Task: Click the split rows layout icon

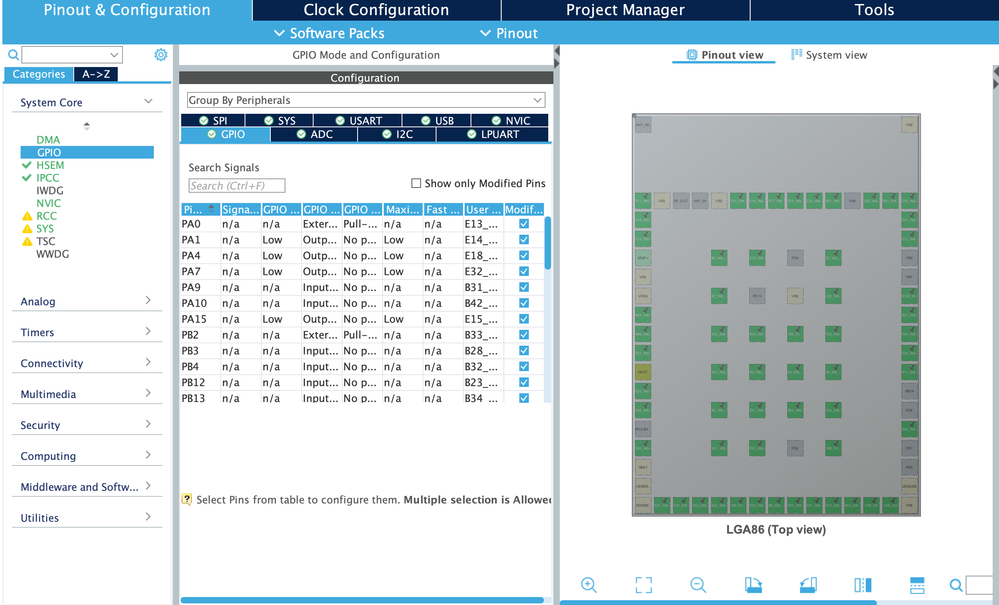Action: (917, 585)
